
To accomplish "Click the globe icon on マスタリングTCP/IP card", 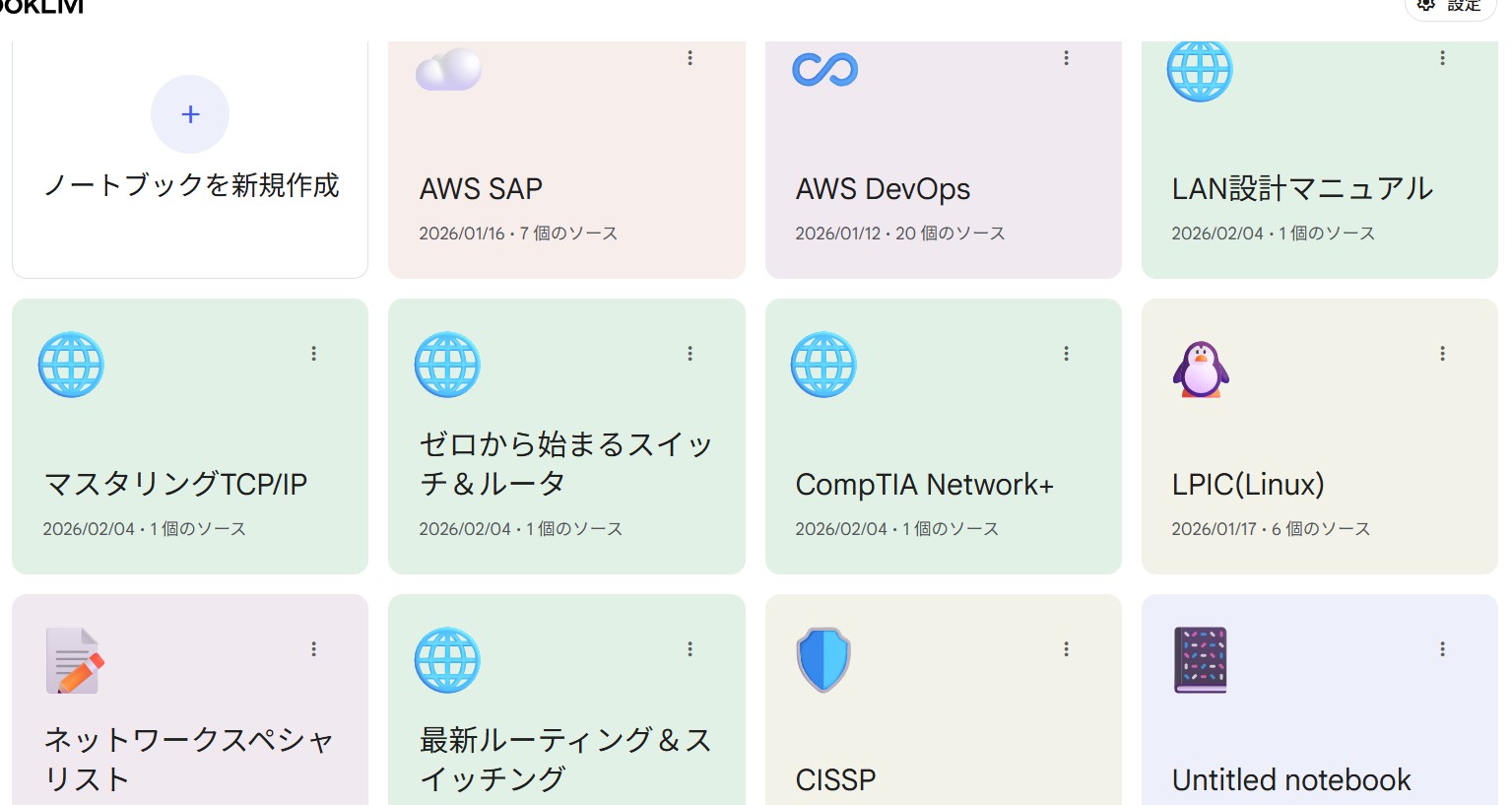I will 71,365.
